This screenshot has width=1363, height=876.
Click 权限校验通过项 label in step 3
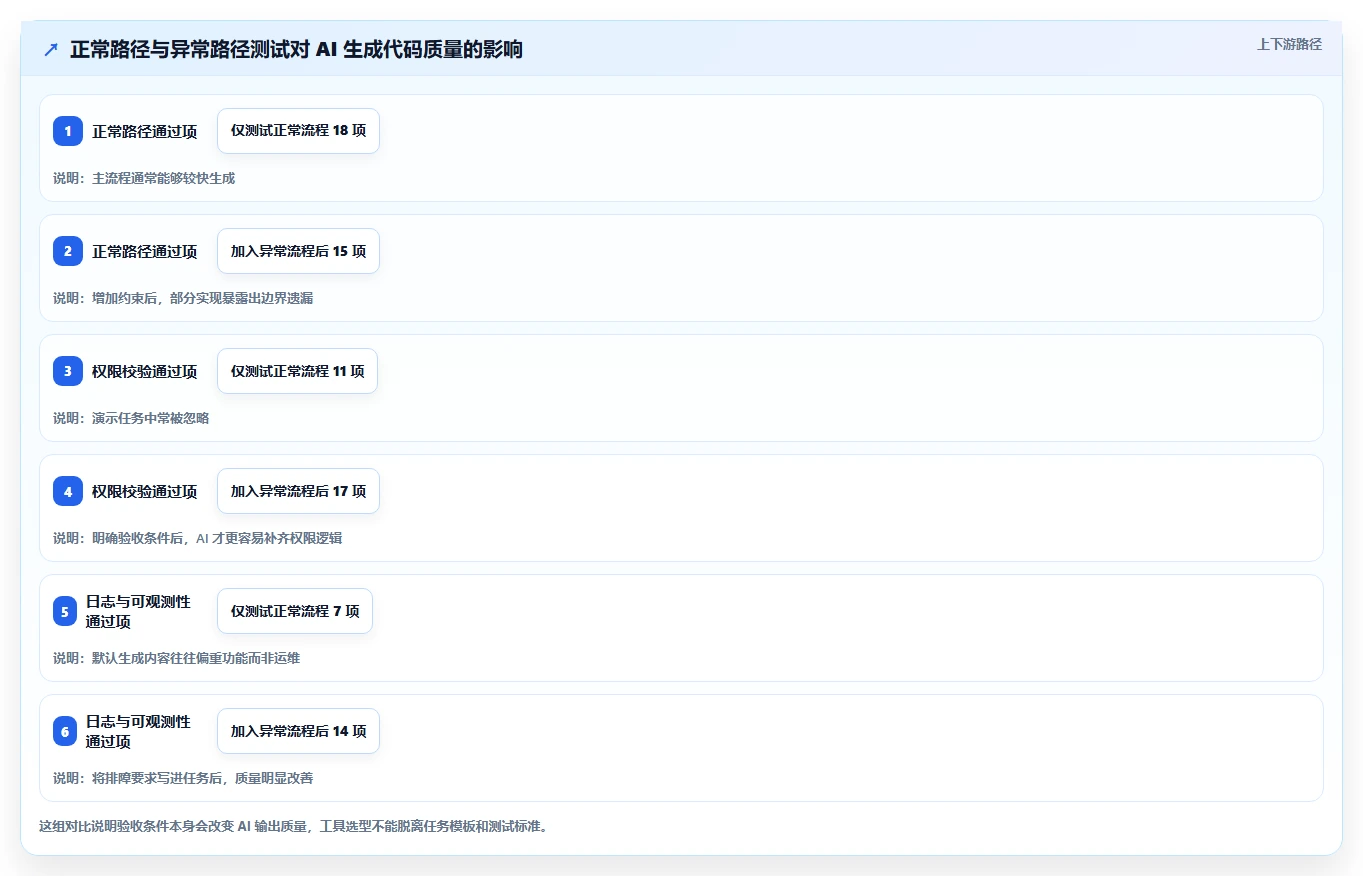click(145, 371)
